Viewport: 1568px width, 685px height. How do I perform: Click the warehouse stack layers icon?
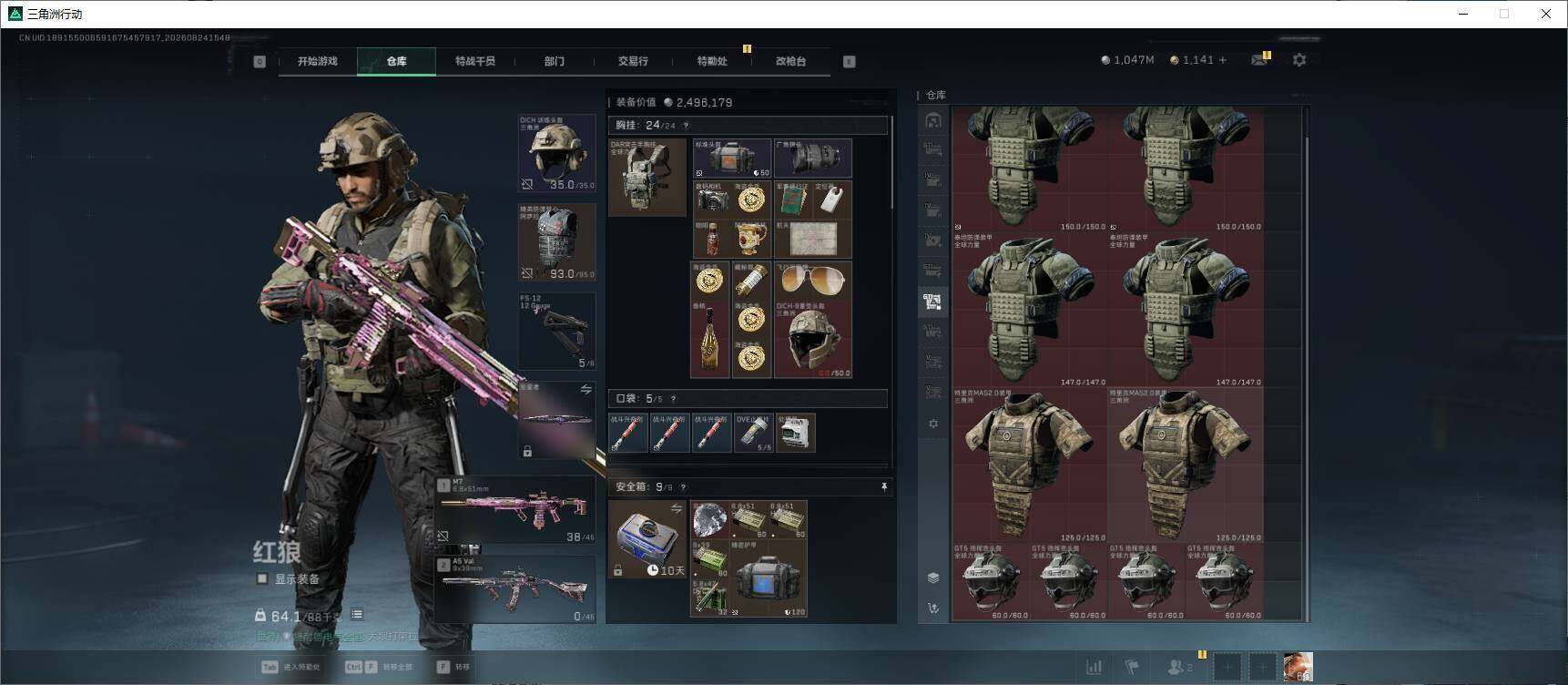coord(933,578)
